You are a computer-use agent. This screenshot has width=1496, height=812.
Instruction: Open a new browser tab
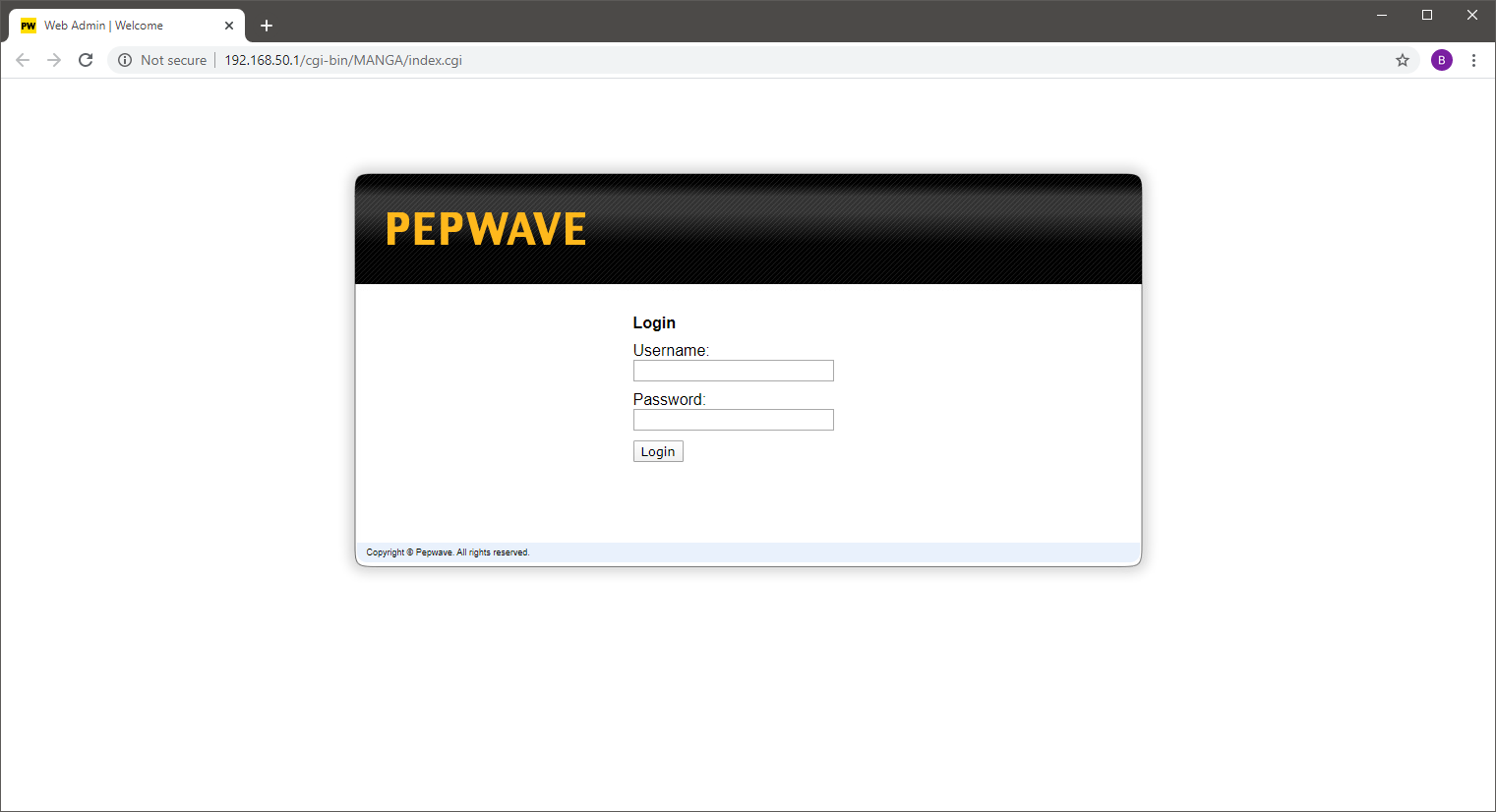point(267,26)
